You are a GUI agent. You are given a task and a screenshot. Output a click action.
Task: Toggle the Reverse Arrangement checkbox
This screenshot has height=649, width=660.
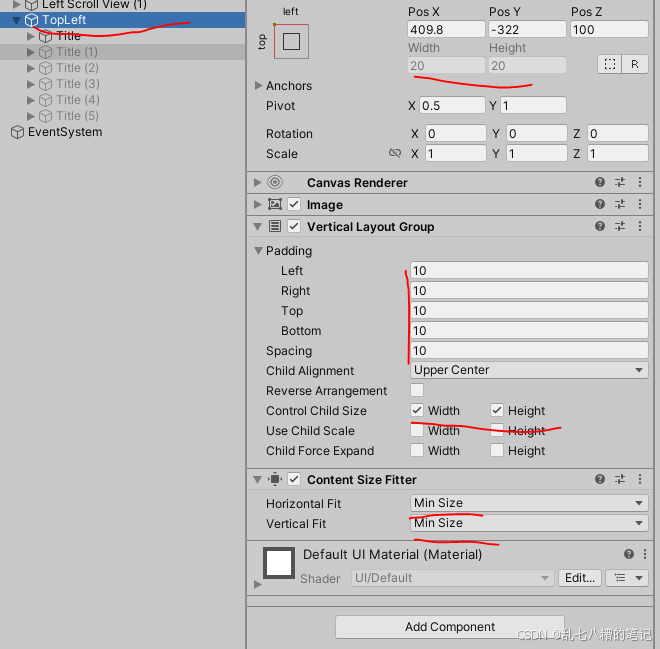[417, 390]
